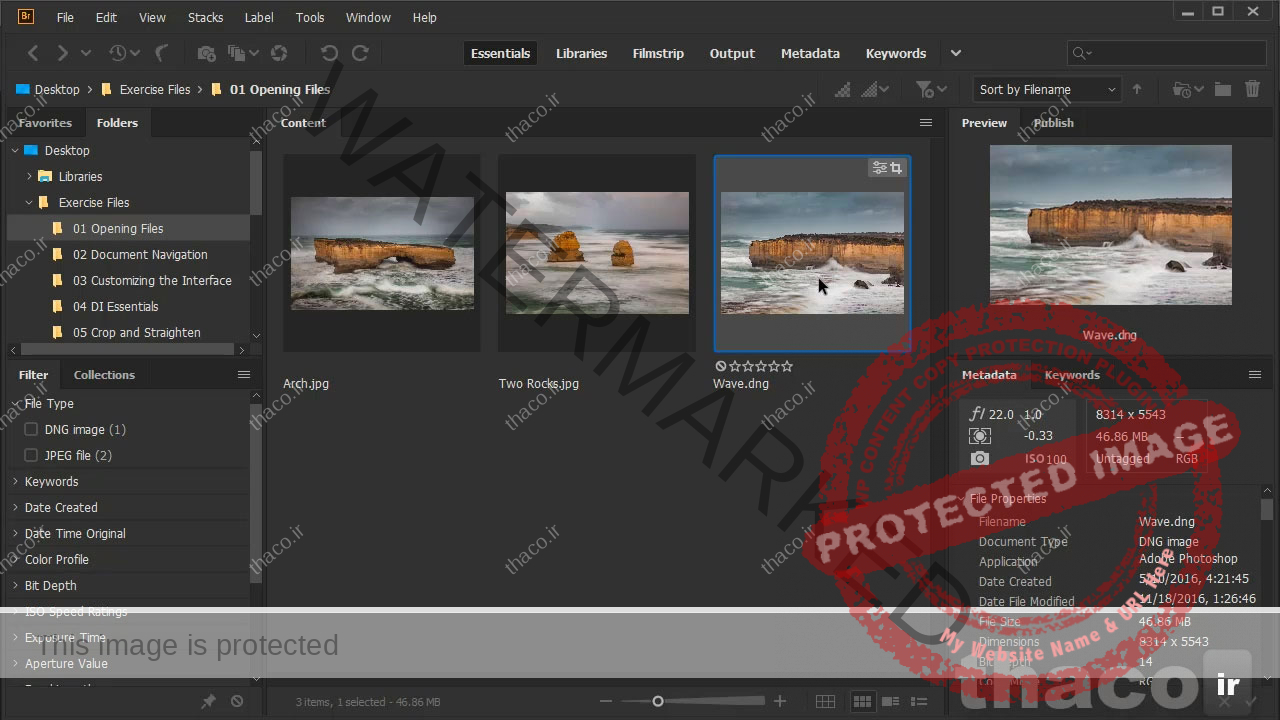Open the Label menu
The height and width of the screenshot is (720, 1280).
coord(259,17)
